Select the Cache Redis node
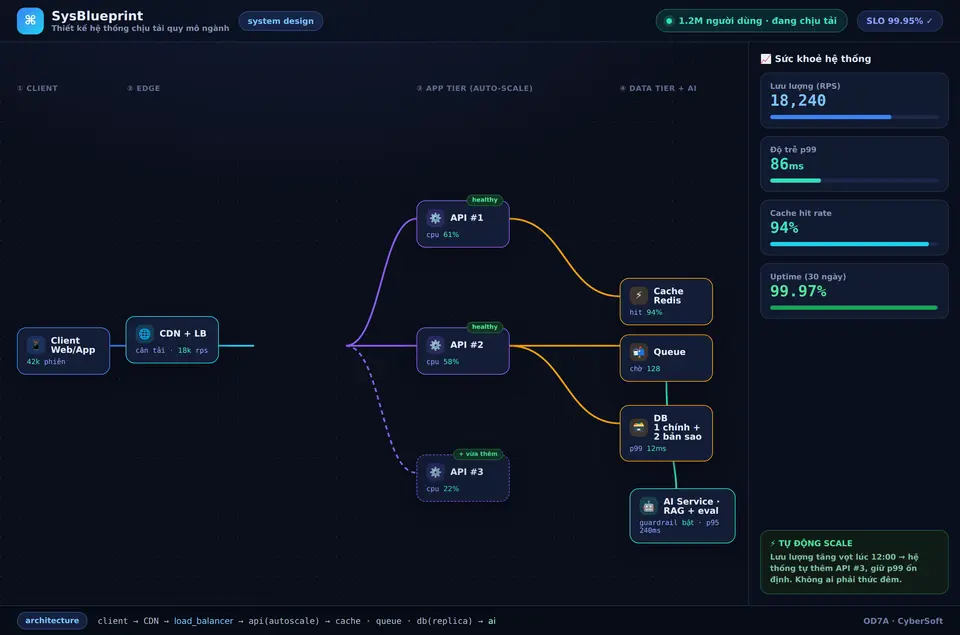960x635 pixels. click(x=666, y=301)
